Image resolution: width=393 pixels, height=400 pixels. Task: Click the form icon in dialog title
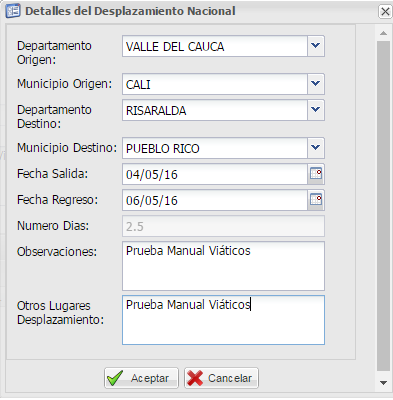(x=13, y=11)
